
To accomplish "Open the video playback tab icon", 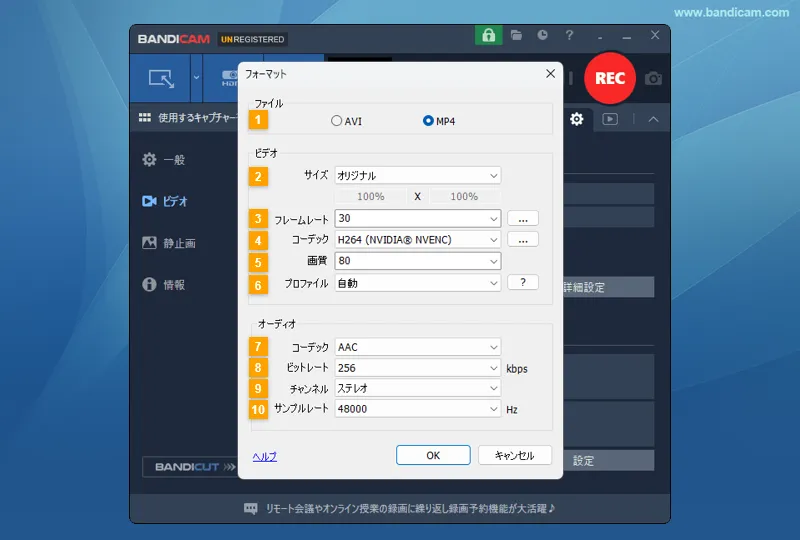I will point(610,119).
